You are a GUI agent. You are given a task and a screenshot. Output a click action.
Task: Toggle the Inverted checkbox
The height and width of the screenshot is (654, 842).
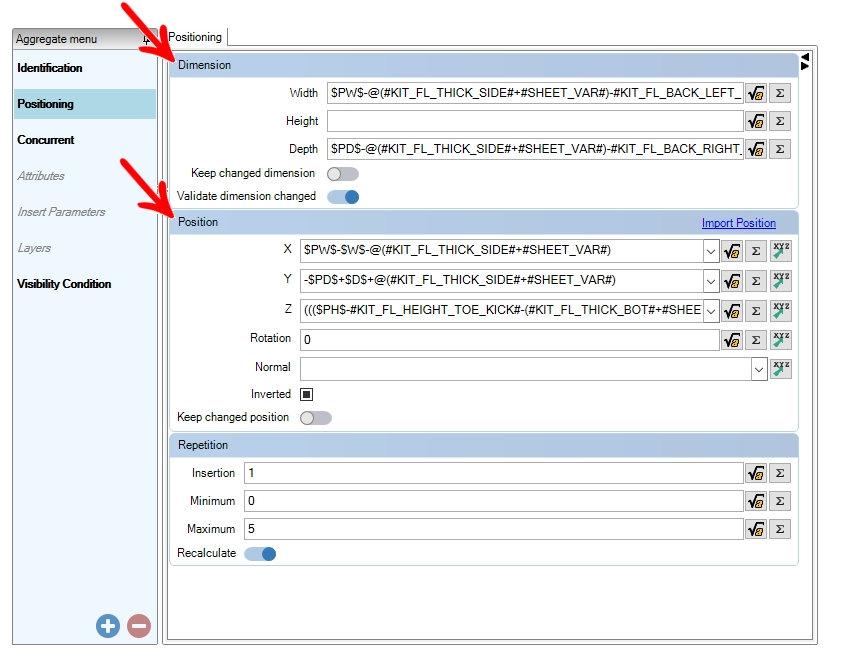[306, 395]
